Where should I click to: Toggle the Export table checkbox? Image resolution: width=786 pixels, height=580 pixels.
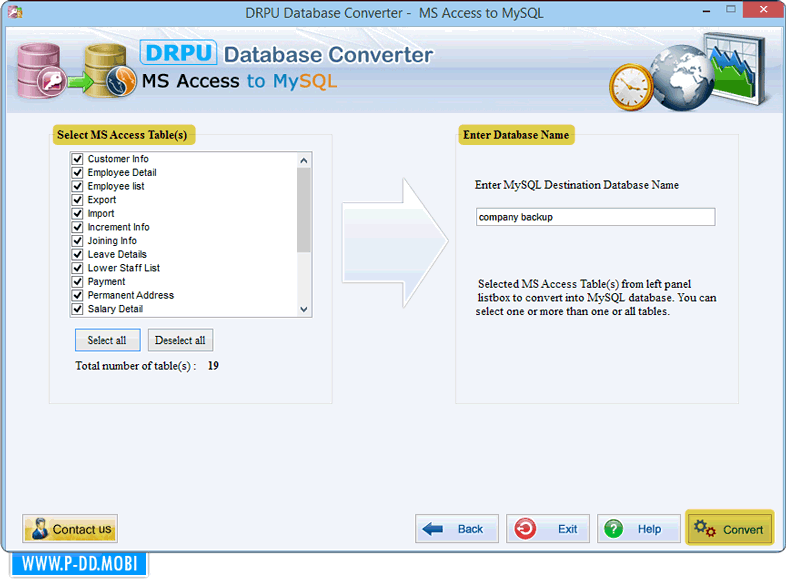pos(77,200)
